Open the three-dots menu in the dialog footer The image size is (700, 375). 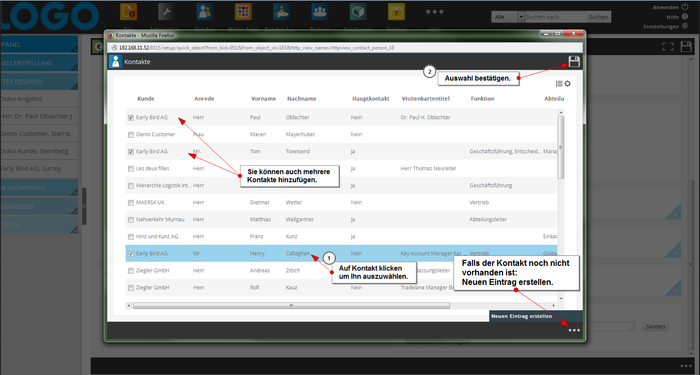pos(574,330)
